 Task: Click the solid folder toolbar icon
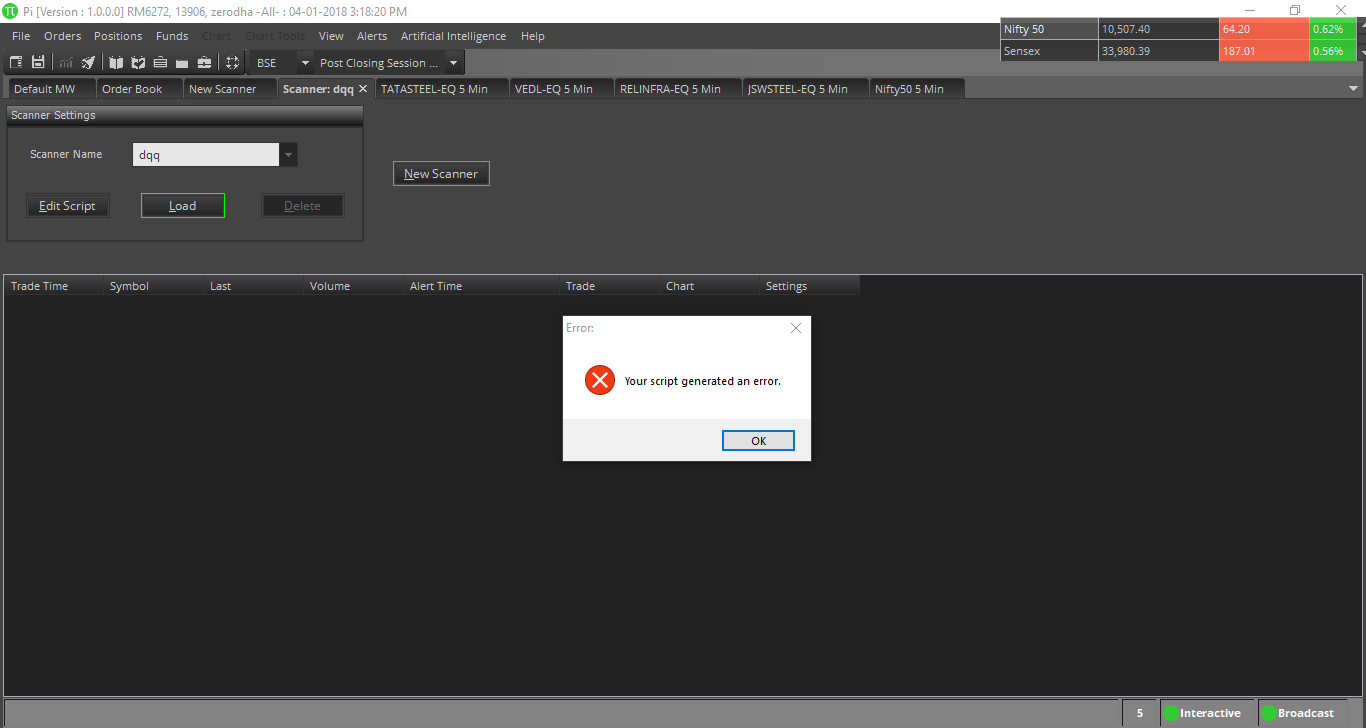click(x=182, y=63)
